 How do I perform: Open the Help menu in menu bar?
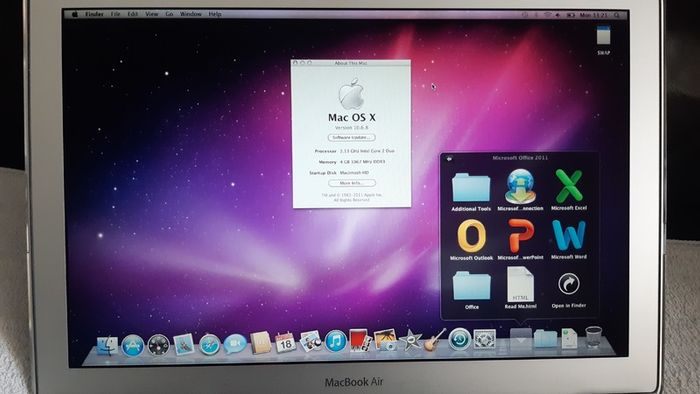pos(215,14)
